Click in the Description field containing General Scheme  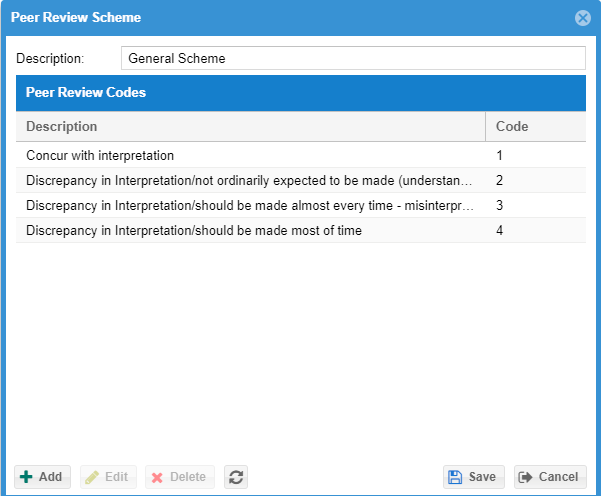click(353, 58)
